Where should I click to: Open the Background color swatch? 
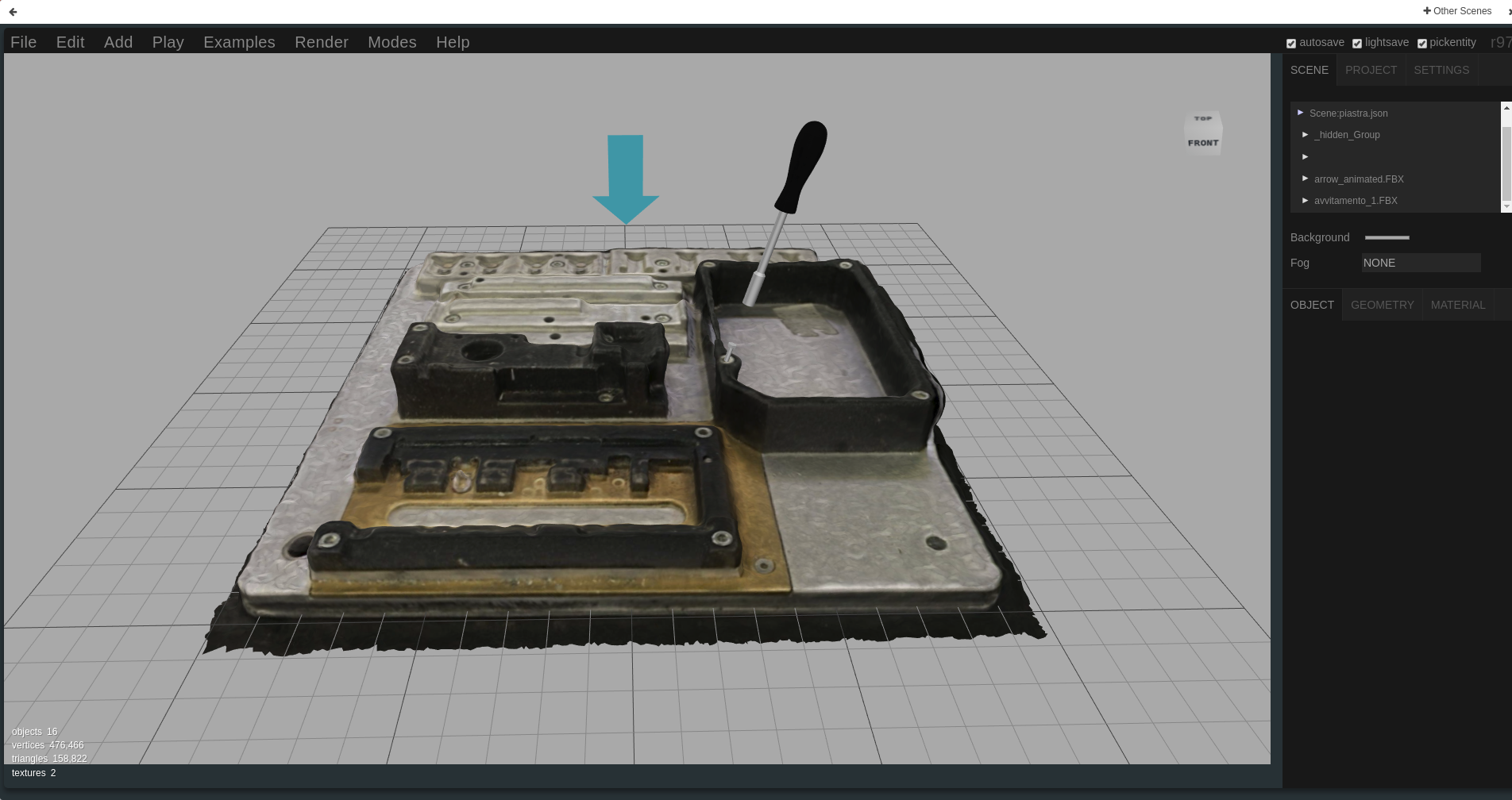(x=1387, y=237)
